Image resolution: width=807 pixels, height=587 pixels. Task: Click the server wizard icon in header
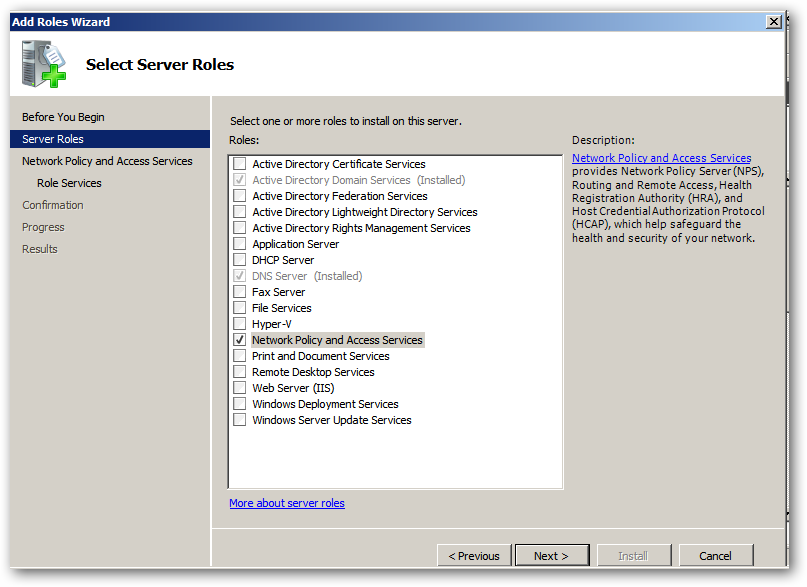[44, 65]
